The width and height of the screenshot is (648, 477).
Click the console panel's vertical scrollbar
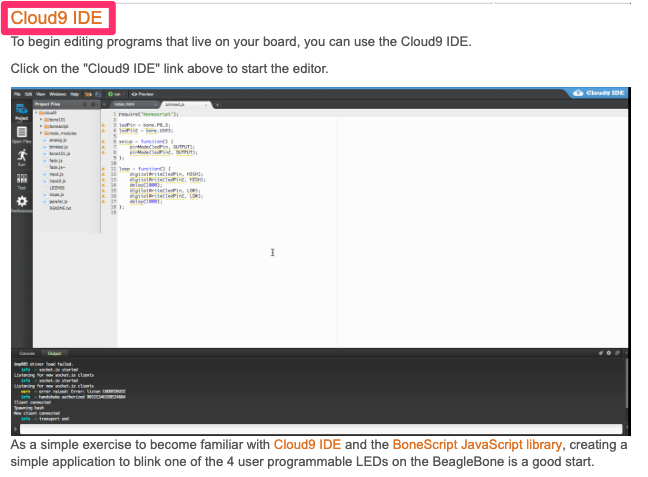point(626,384)
